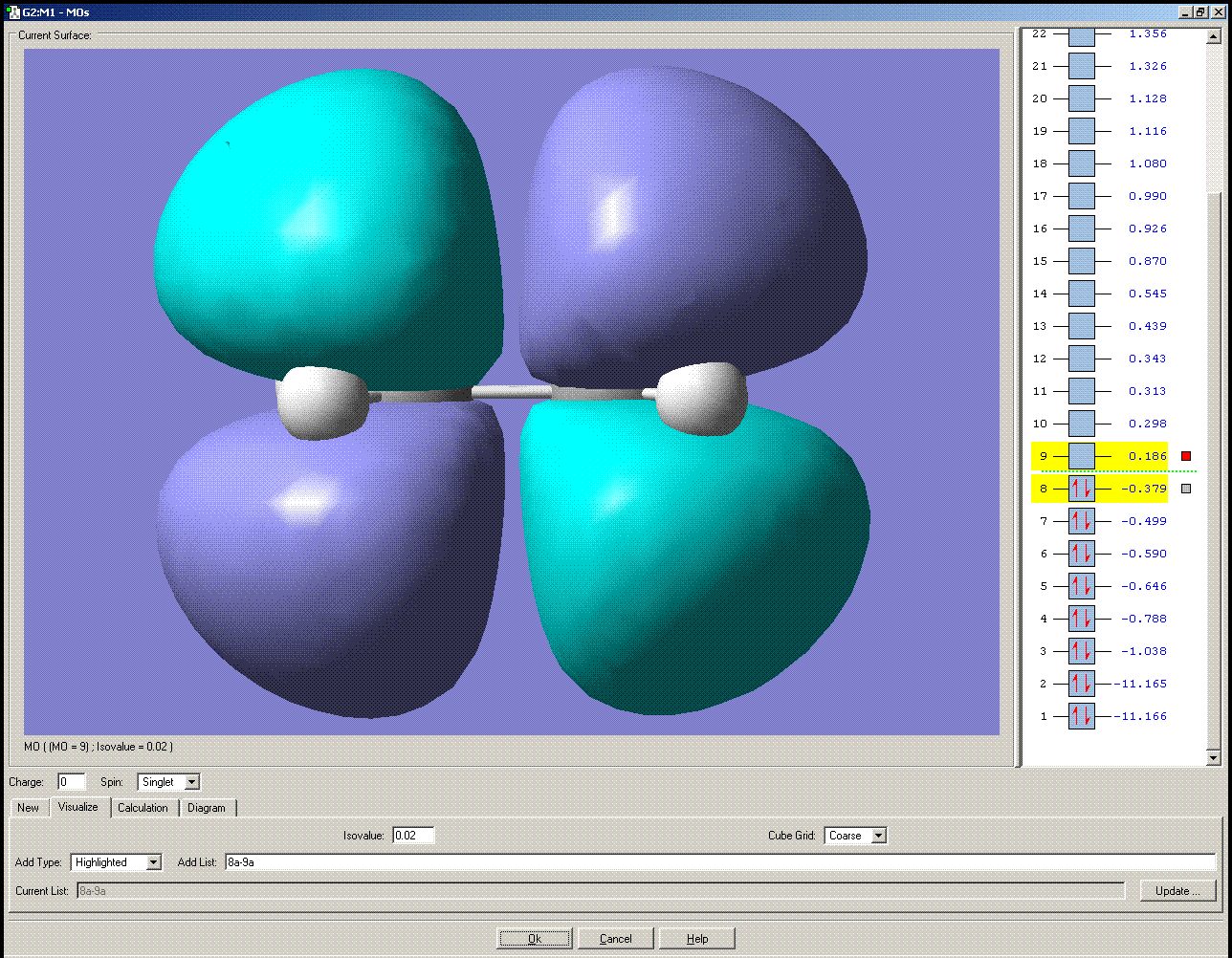The image size is (1232, 958).
Task: Select the occupied orbital 8 HOMO box
Action: (x=1081, y=489)
